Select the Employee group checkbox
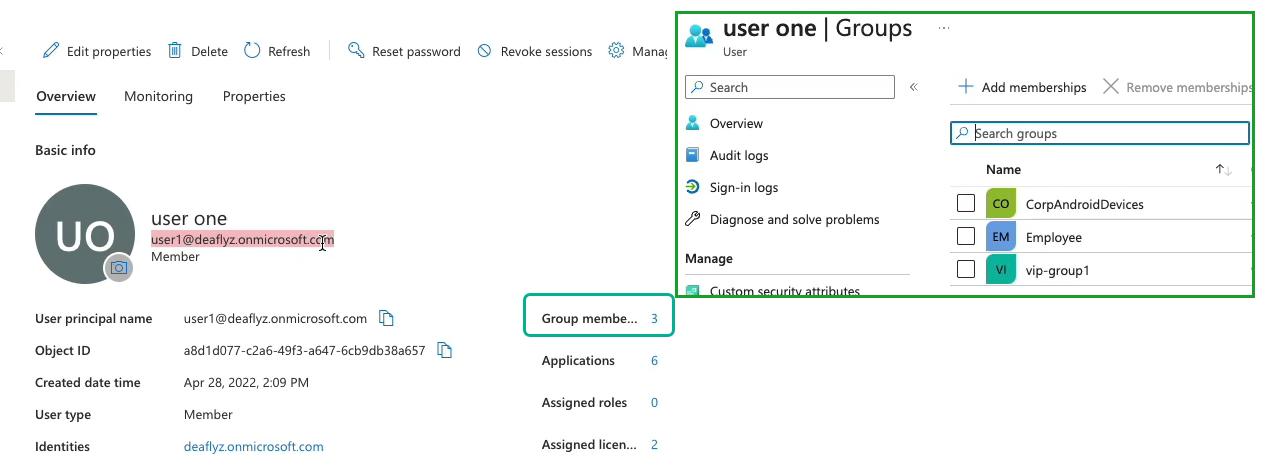Screen dimensions: 1272x473 (x=966, y=237)
